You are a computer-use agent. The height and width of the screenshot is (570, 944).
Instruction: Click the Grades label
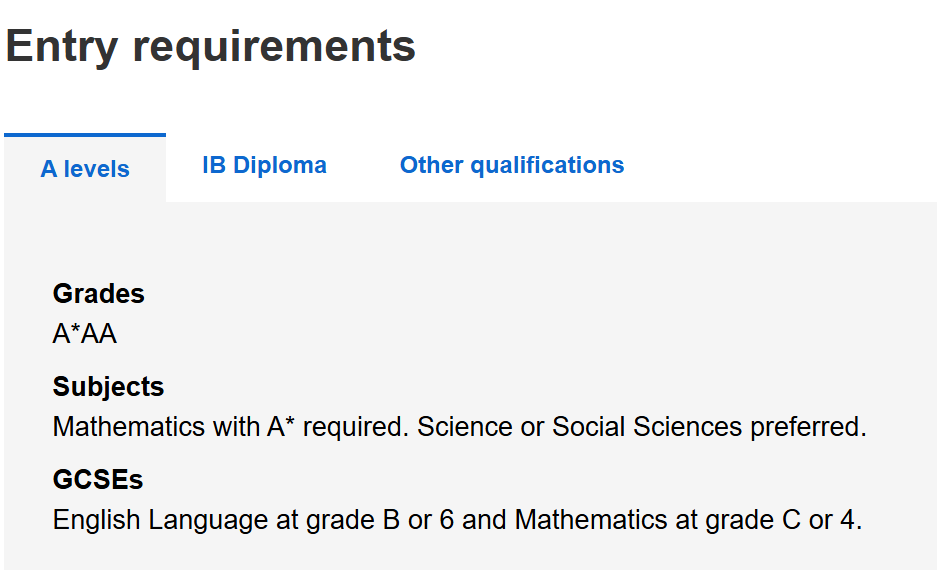[x=98, y=294]
